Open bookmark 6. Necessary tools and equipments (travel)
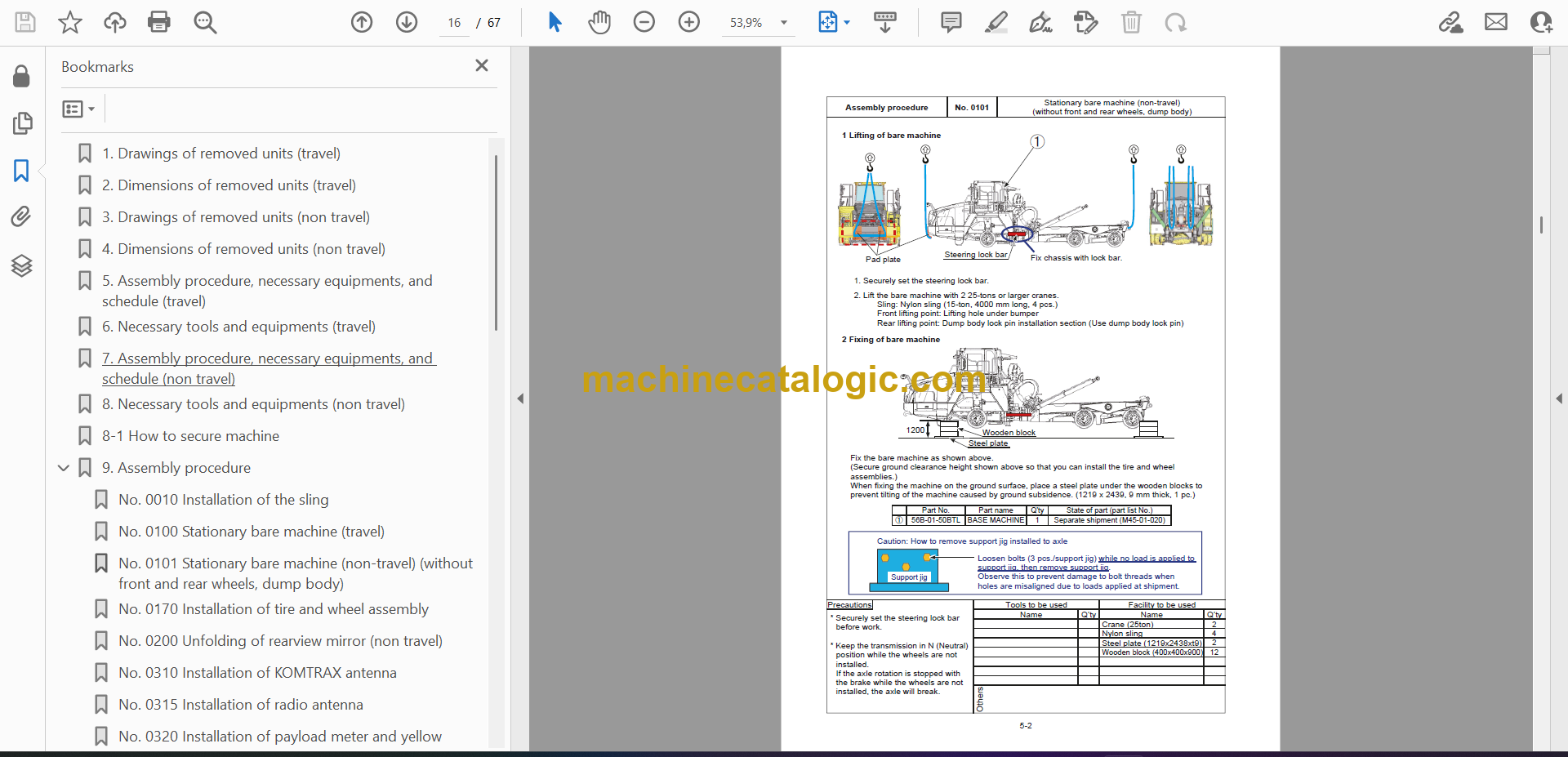 (x=238, y=327)
